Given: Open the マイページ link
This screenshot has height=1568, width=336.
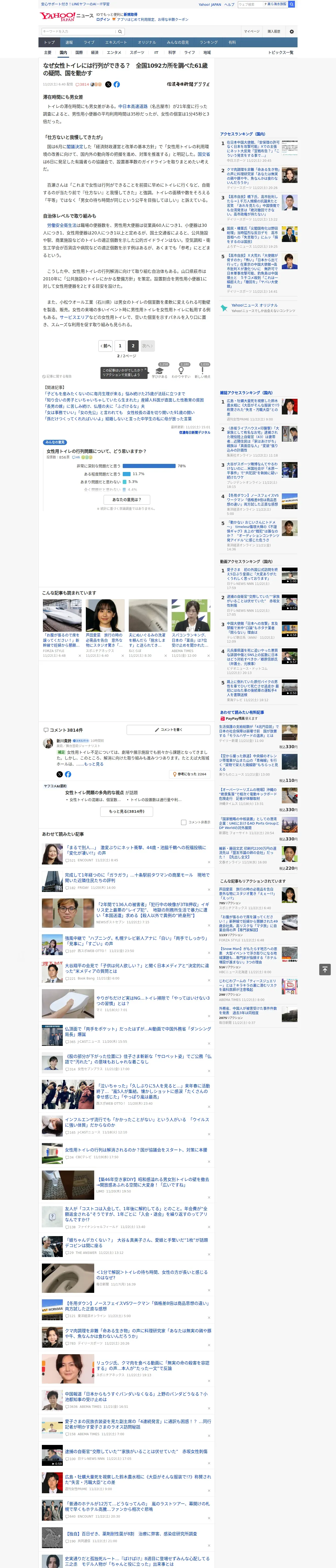Looking at the screenshot, I should click(x=251, y=32).
